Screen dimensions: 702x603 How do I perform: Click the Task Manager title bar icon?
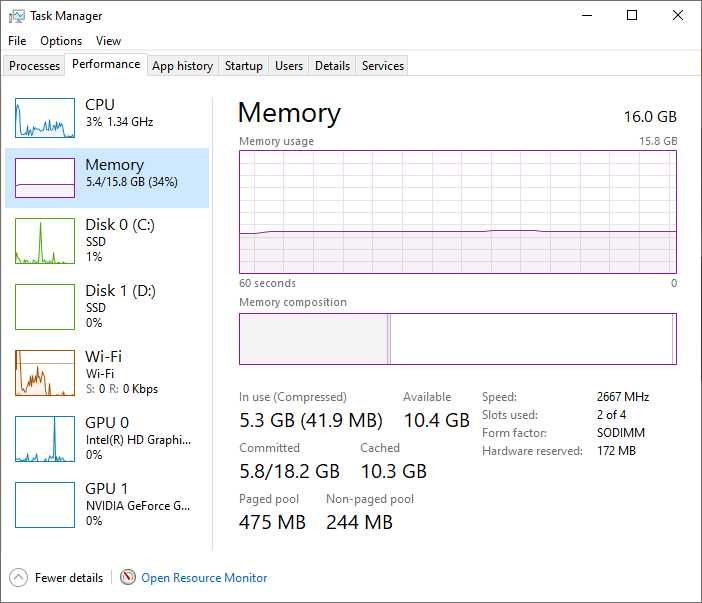coord(17,16)
